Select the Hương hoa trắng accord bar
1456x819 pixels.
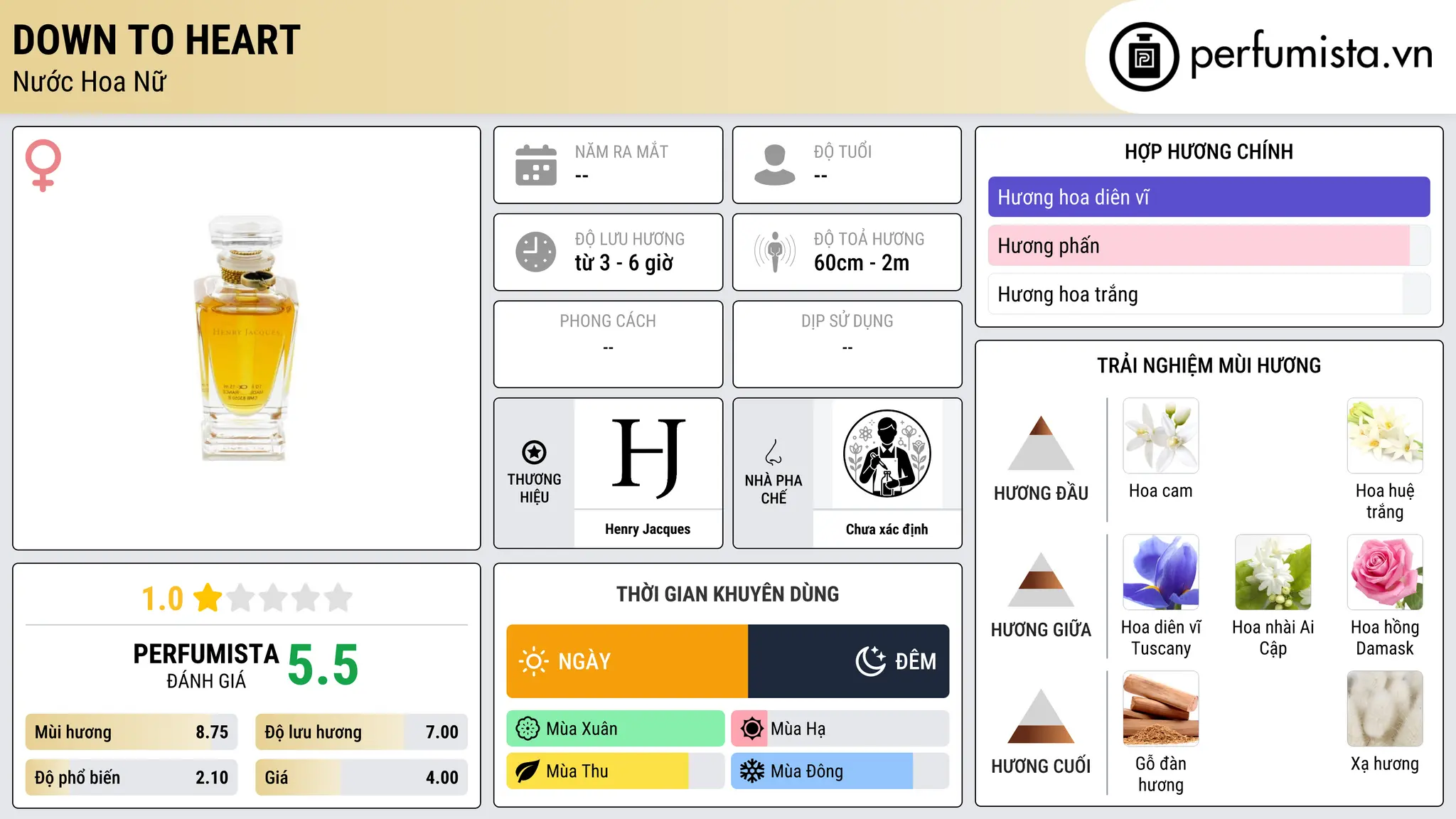(x=1209, y=294)
